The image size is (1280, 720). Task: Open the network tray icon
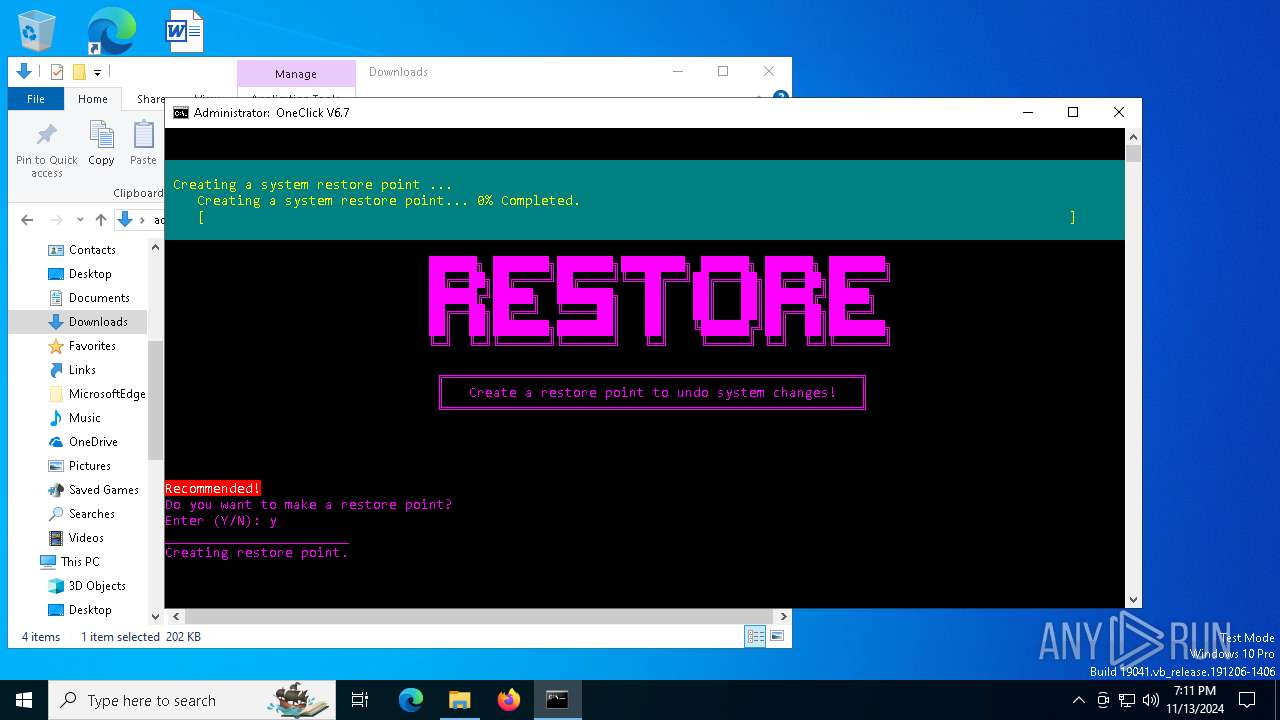tap(1127, 700)
